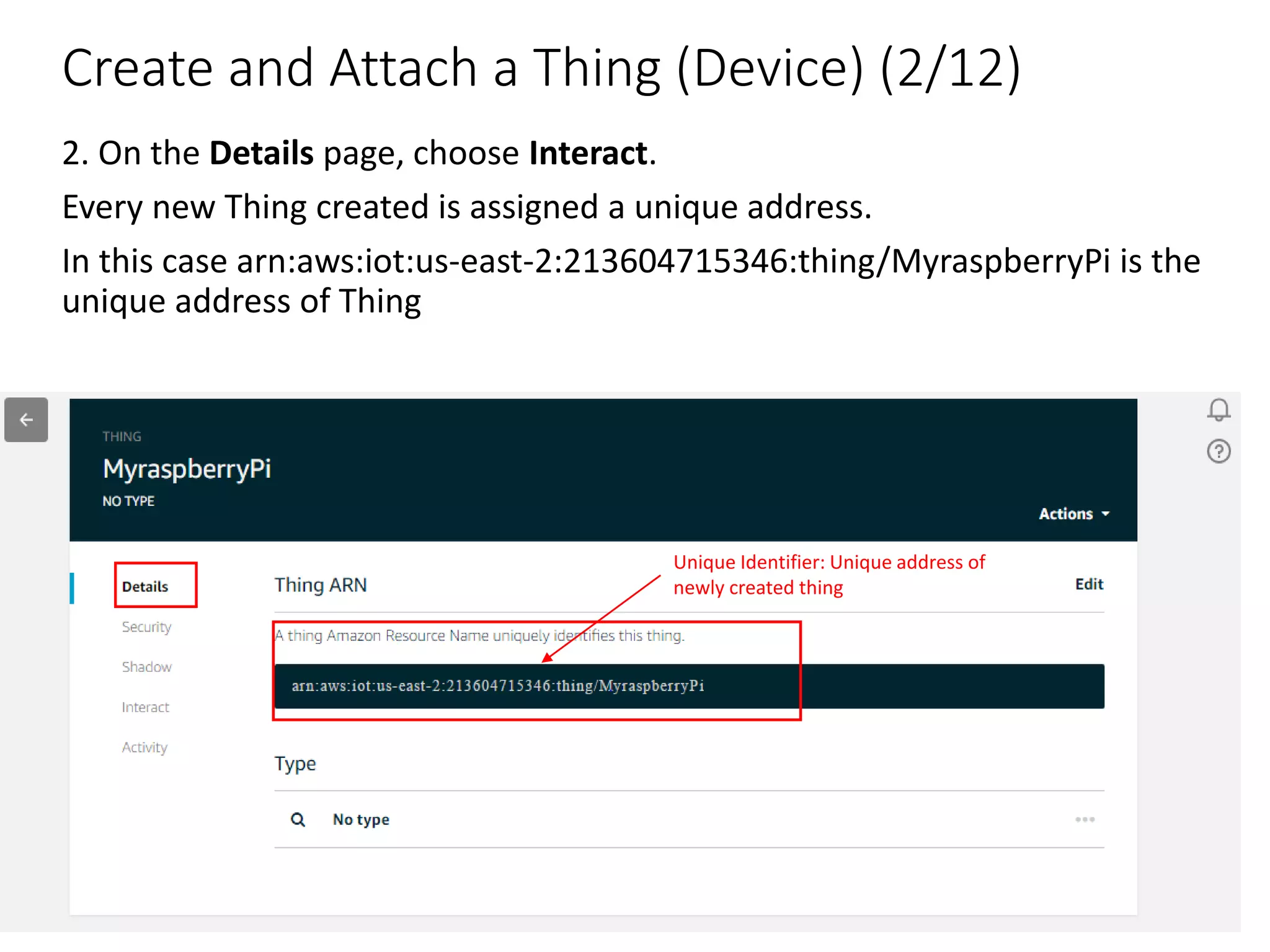The height and width of the screenshot is (952, 1270).
Task: Choose the Interact tab
Action: (x=145, y=707)
